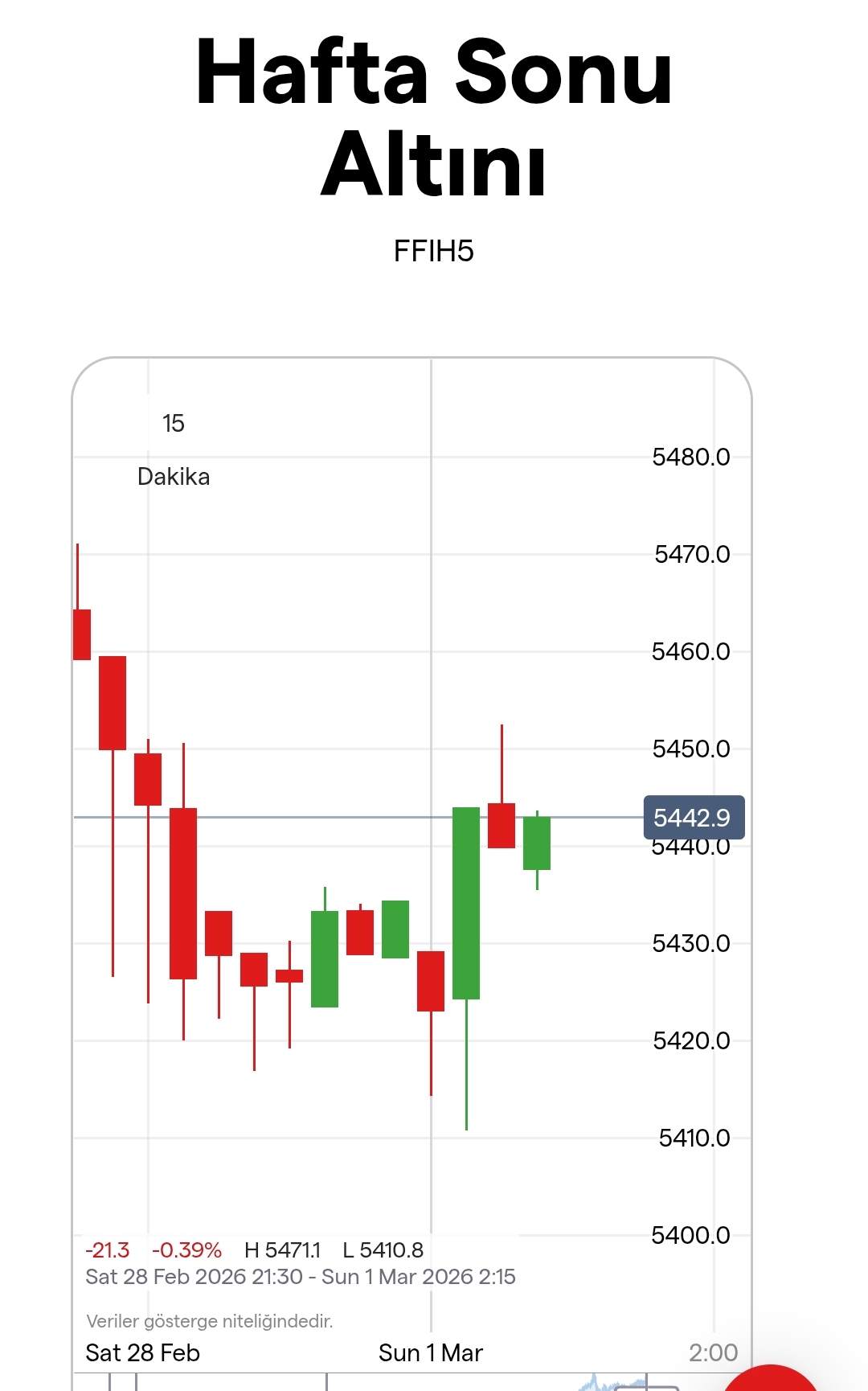
Task: Select the tallest green candlestick
Action: (x=466, y=903)
